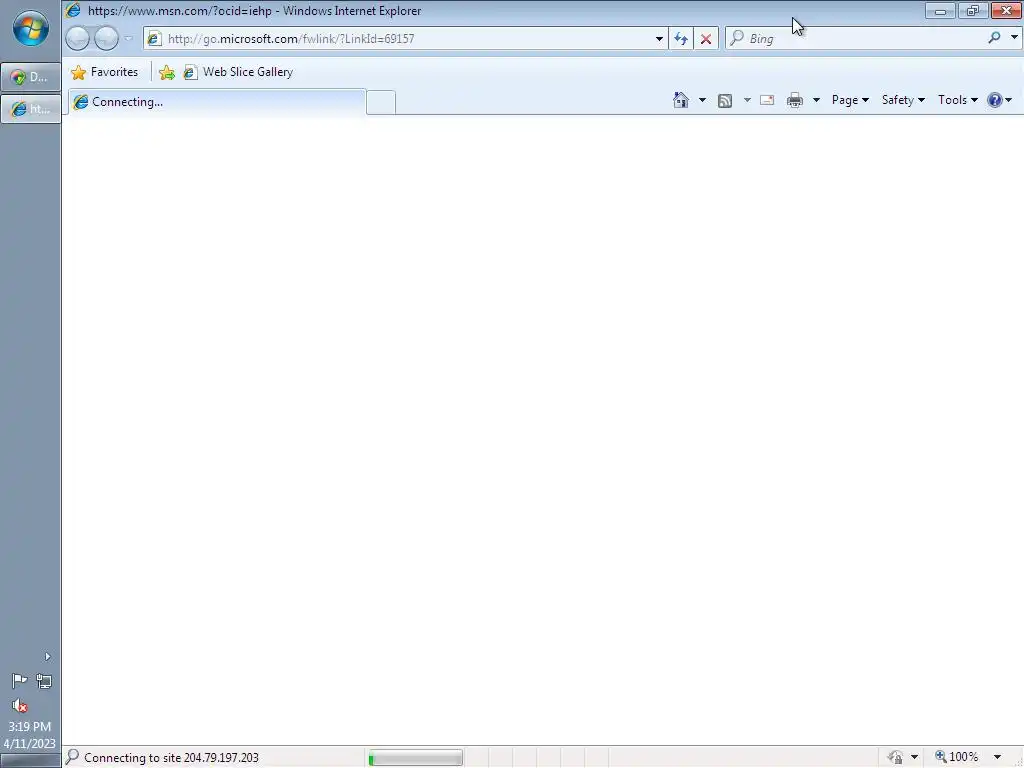
Task: Expand the security zone dropdown arrow
Action: (x=914, y=757)
